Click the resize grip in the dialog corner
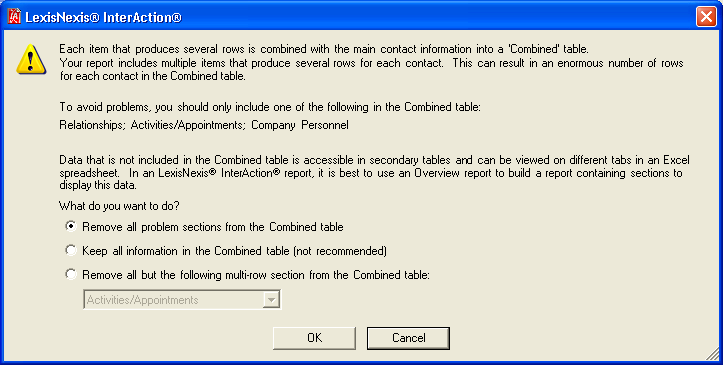This screenshot has width=723, height=365. point(712,354)
